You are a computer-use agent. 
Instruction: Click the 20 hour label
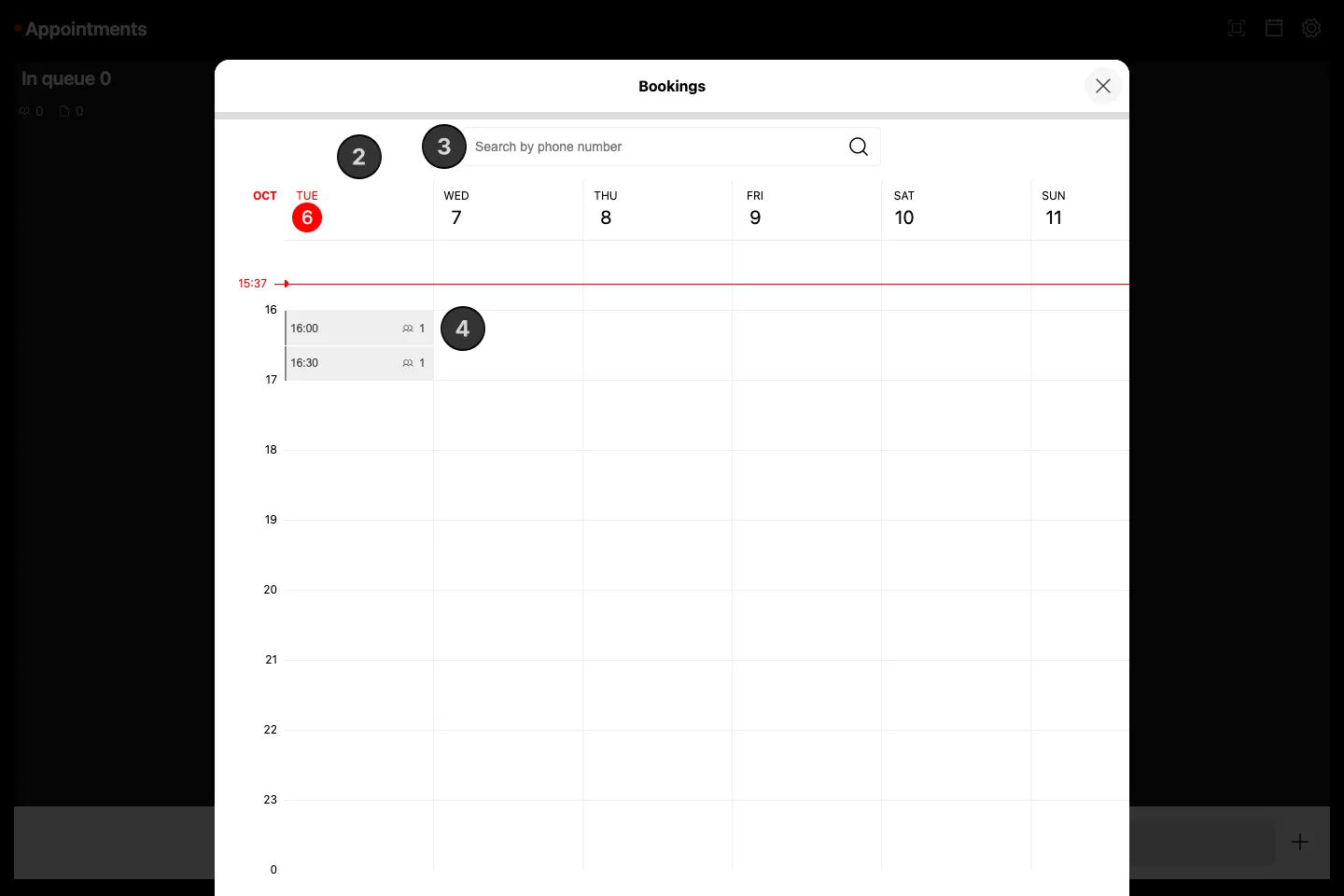click(x=271, y=590)
